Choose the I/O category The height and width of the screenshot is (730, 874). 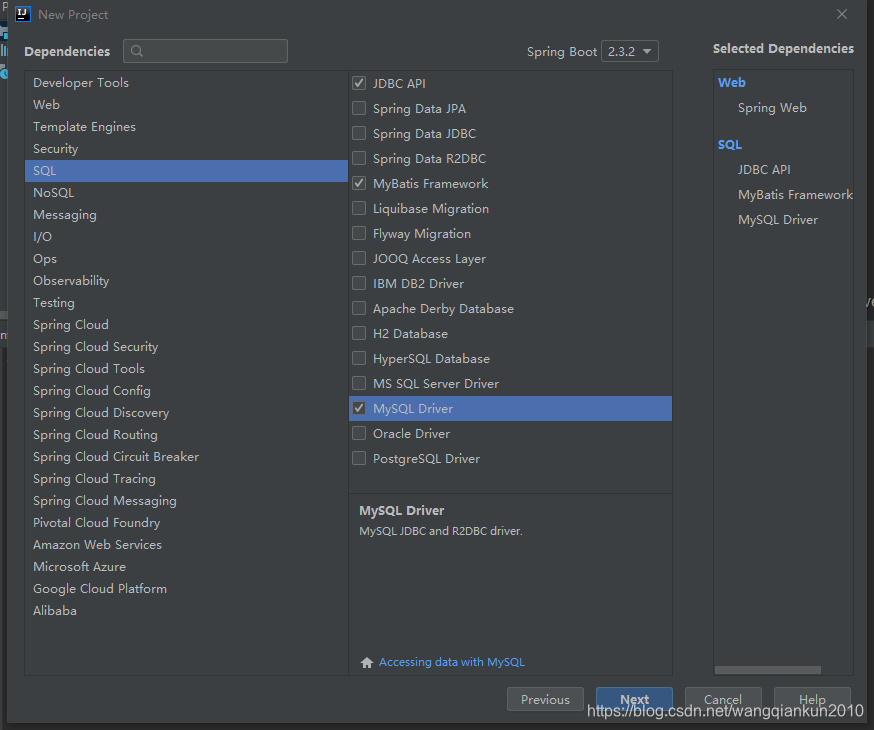pos(186,236)
